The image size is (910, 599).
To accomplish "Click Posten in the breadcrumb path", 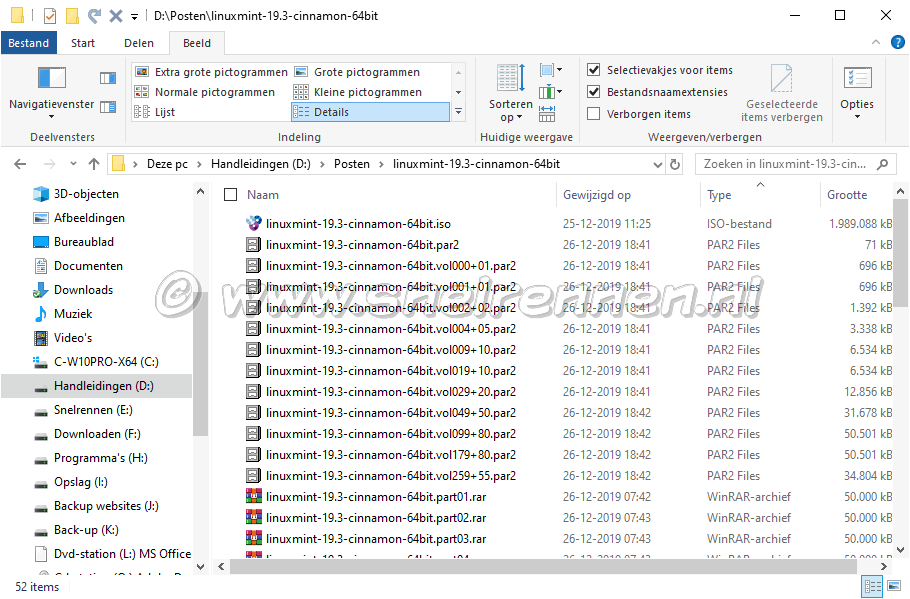I will 352,164.
